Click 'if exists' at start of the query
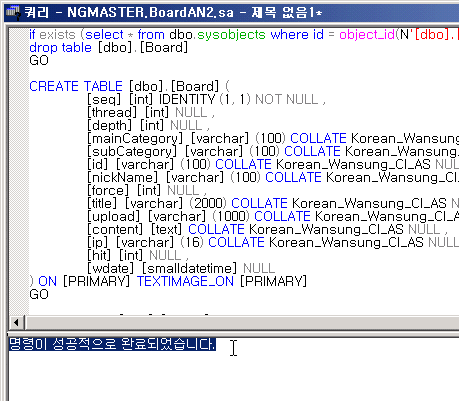 52,35
